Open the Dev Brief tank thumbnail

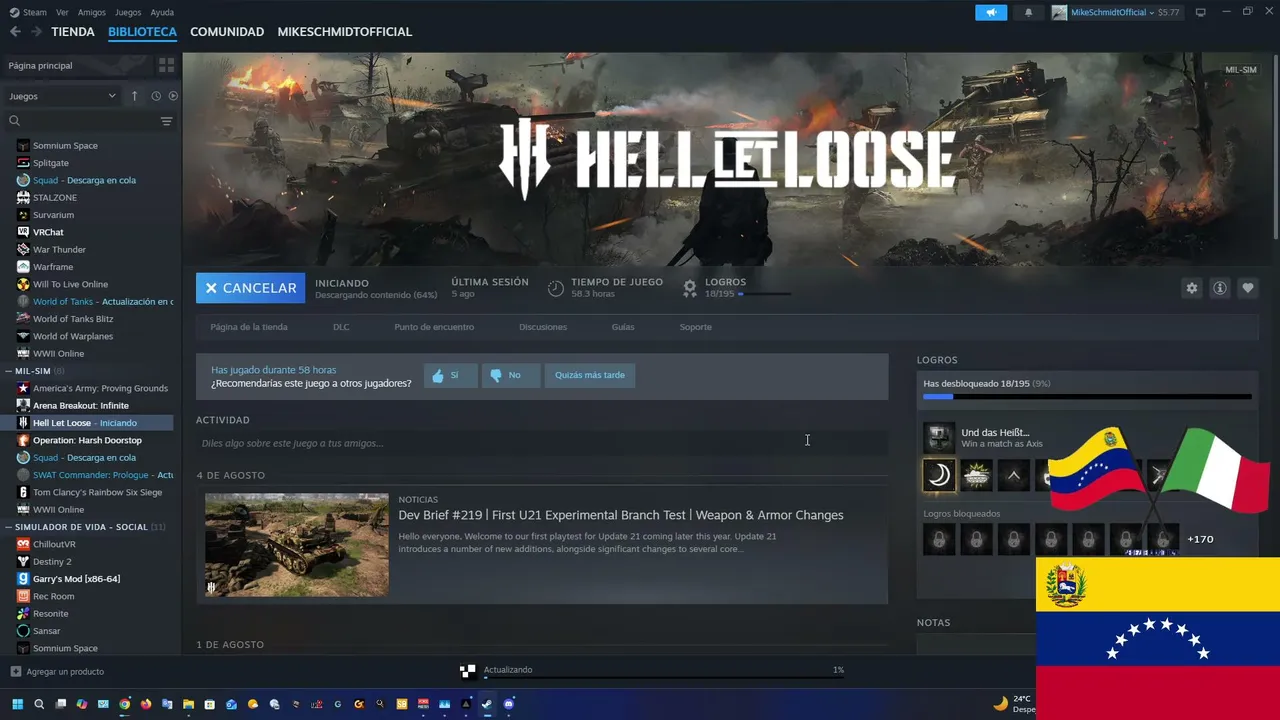(297, 545)
